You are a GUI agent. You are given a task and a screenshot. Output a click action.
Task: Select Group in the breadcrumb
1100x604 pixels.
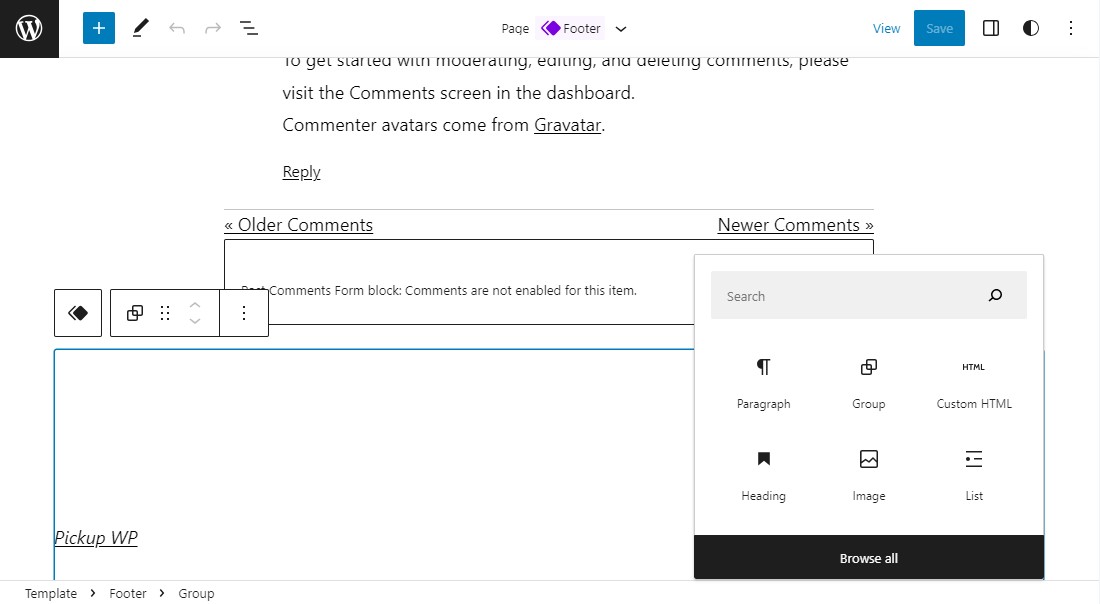click(196, 593)
